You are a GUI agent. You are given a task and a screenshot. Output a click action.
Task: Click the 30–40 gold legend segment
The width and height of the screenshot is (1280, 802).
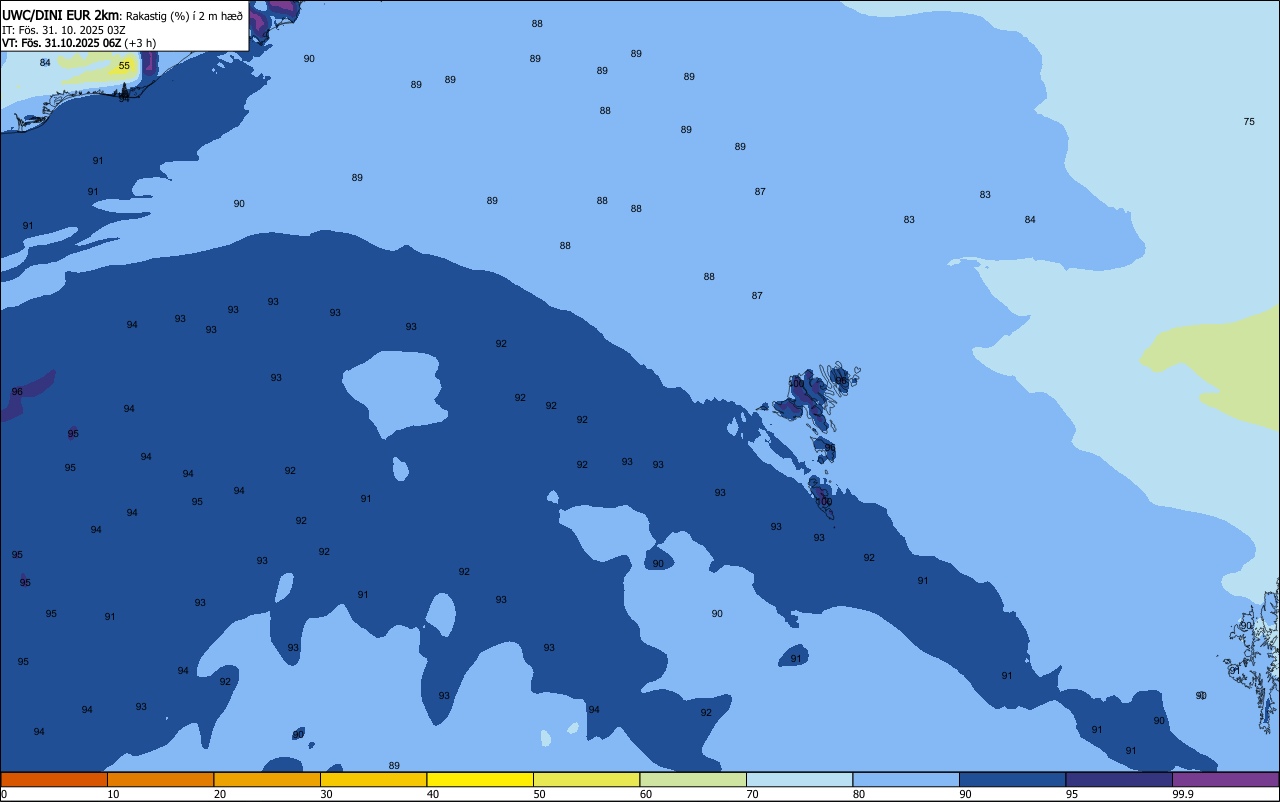[x=373, y=779]
